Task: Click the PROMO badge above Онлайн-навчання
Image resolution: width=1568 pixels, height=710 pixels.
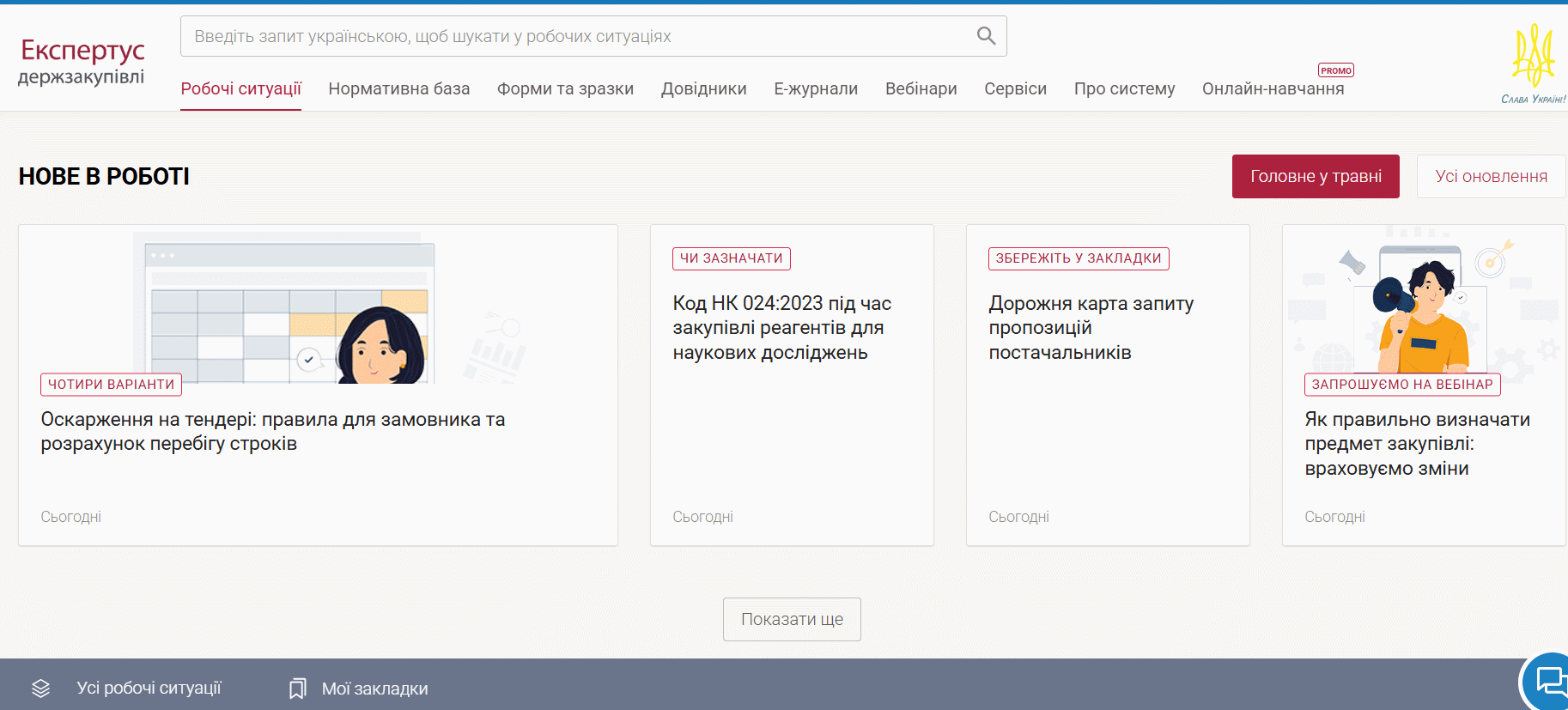Action: click(x=1335, y=70)
